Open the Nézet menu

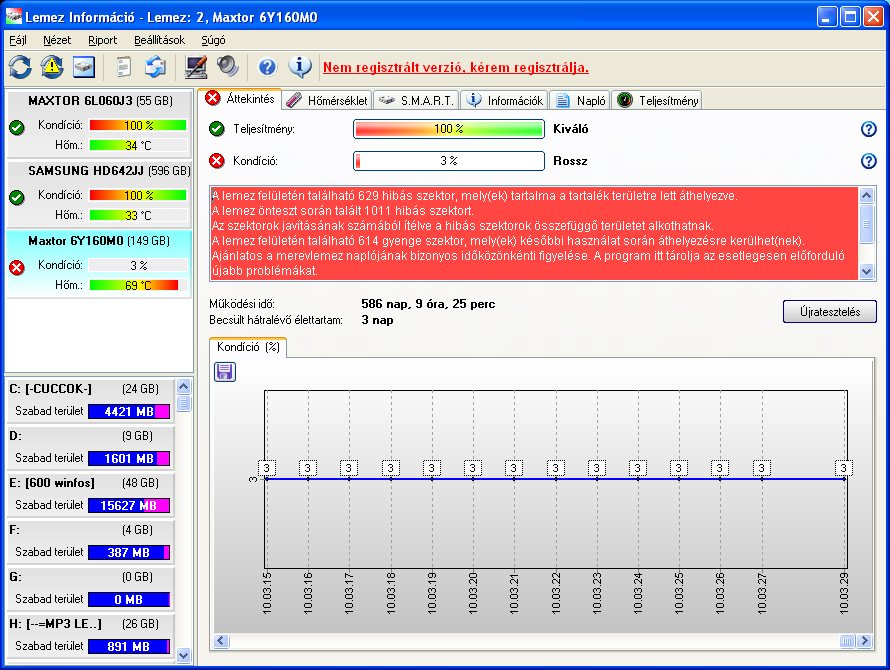[x=57, y=40]
